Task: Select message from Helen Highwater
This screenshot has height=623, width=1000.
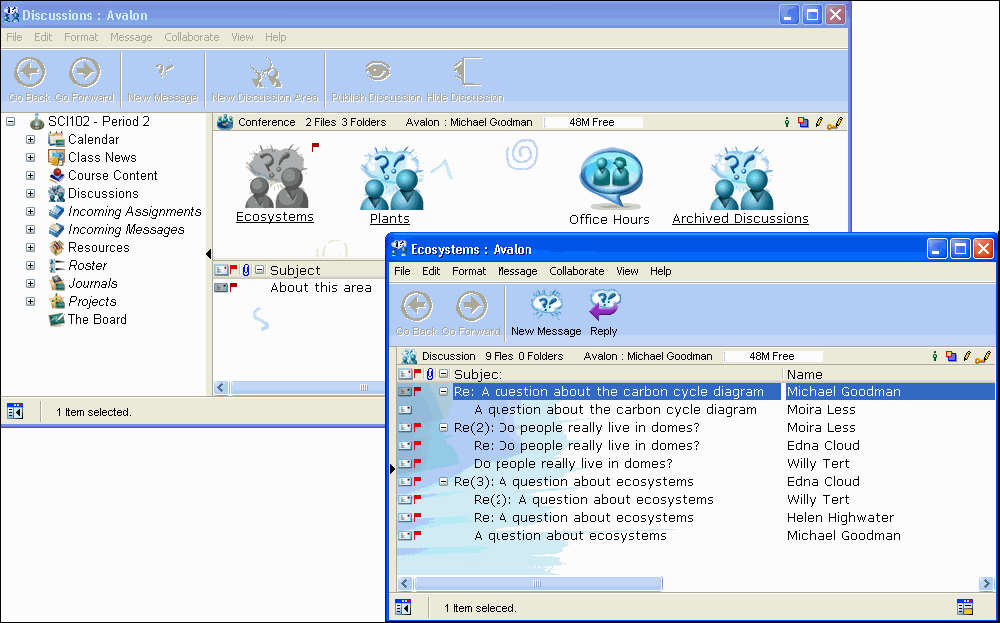Action: tap(840, 518)
